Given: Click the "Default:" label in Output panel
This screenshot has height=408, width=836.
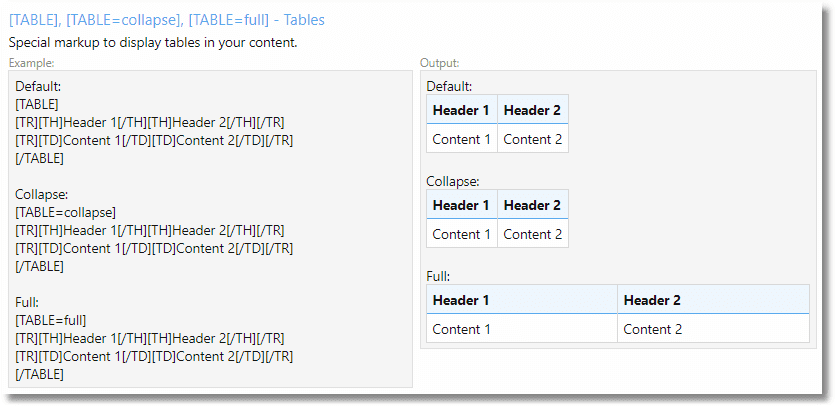Looking at the screenshot, I should point(449,86).
